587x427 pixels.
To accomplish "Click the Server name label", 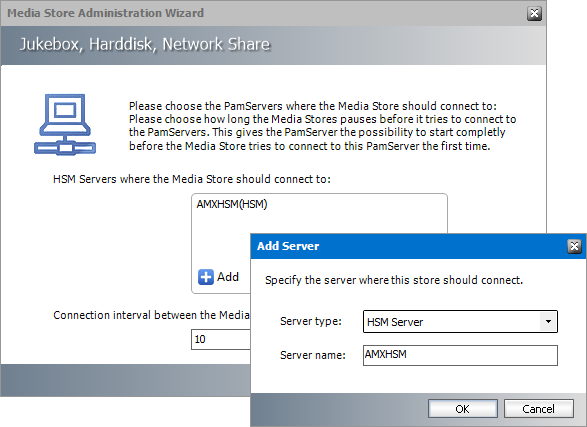I will point(313,355).
